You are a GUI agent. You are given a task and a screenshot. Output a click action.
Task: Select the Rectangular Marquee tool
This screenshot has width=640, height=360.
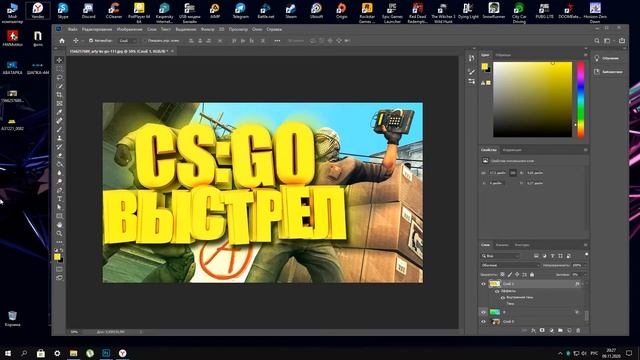[59, 69]
